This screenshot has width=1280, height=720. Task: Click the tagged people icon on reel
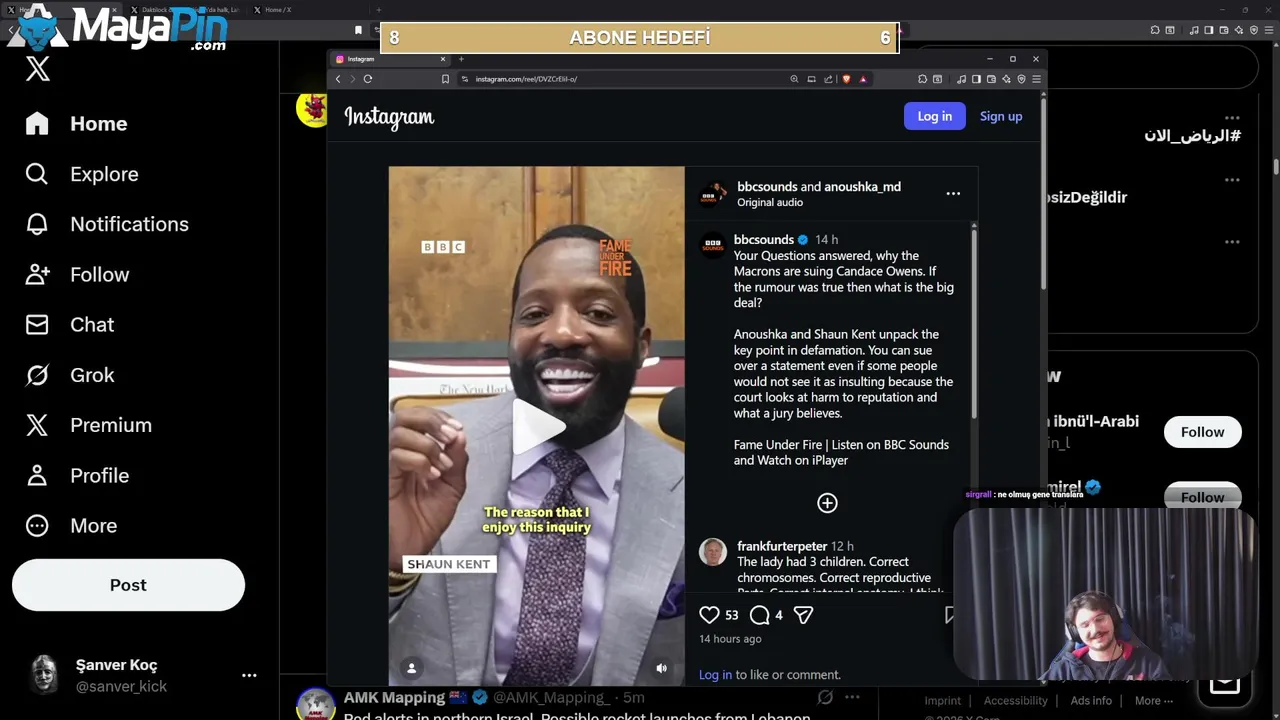pos(411,668)
